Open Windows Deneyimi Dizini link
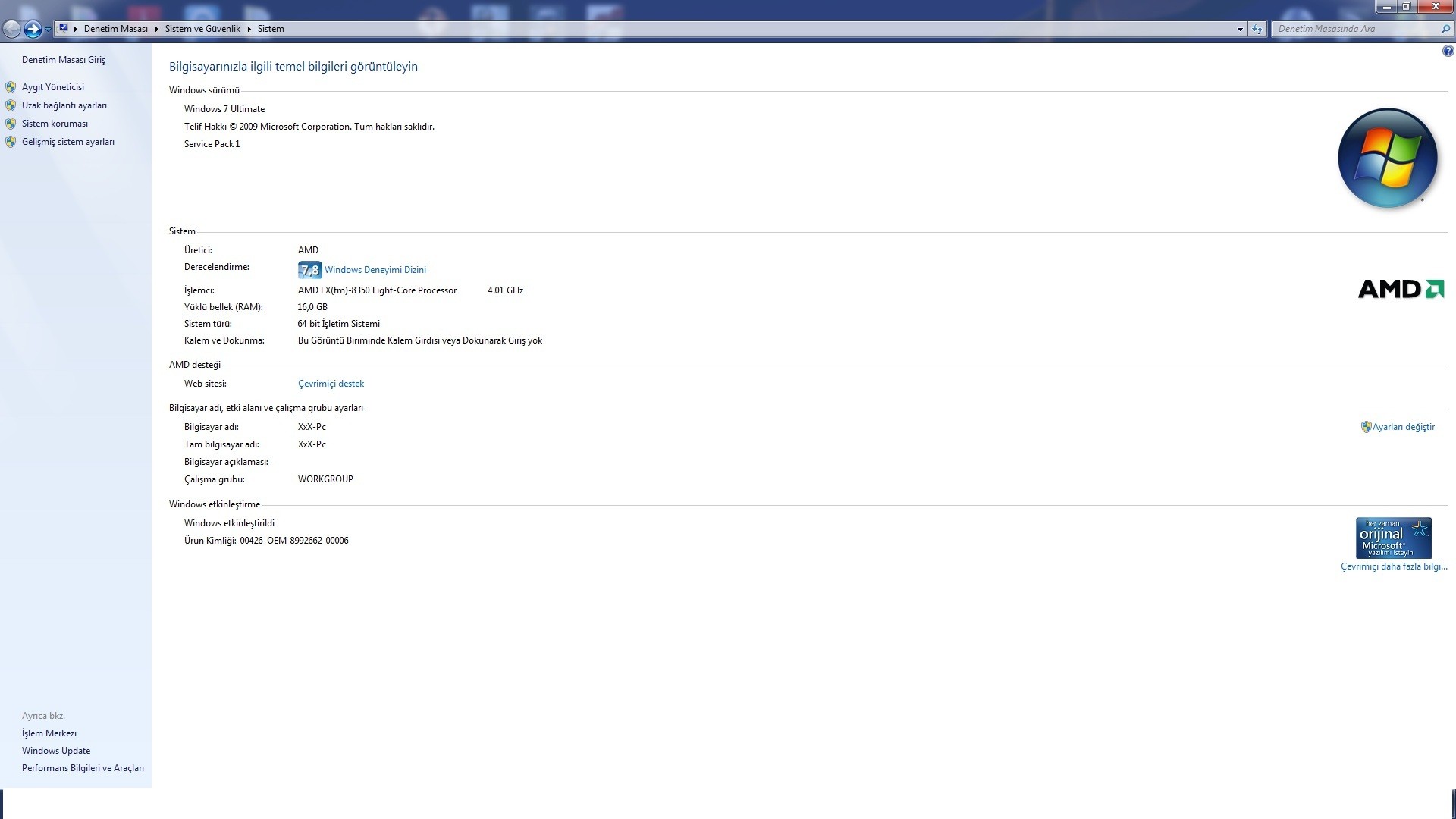The width and height of the screenshot is (1456, 819). click(x=375, y=270)
